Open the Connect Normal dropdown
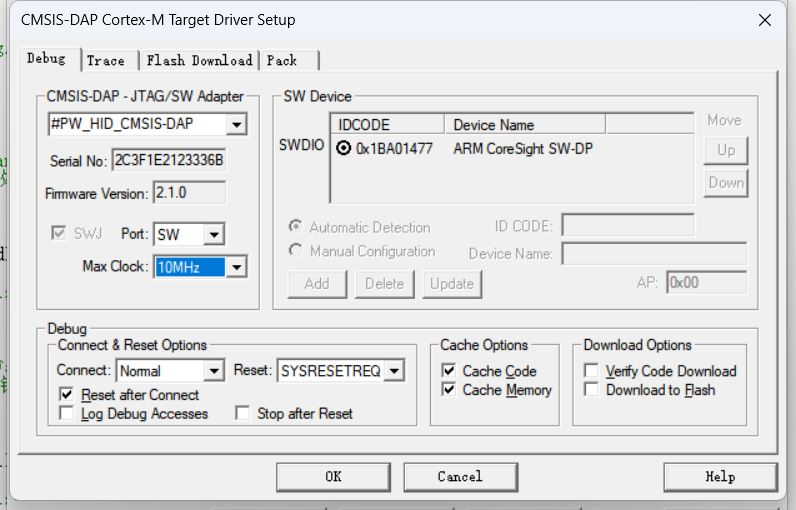The height and width of the screenshot is (510, 796). 214,371
